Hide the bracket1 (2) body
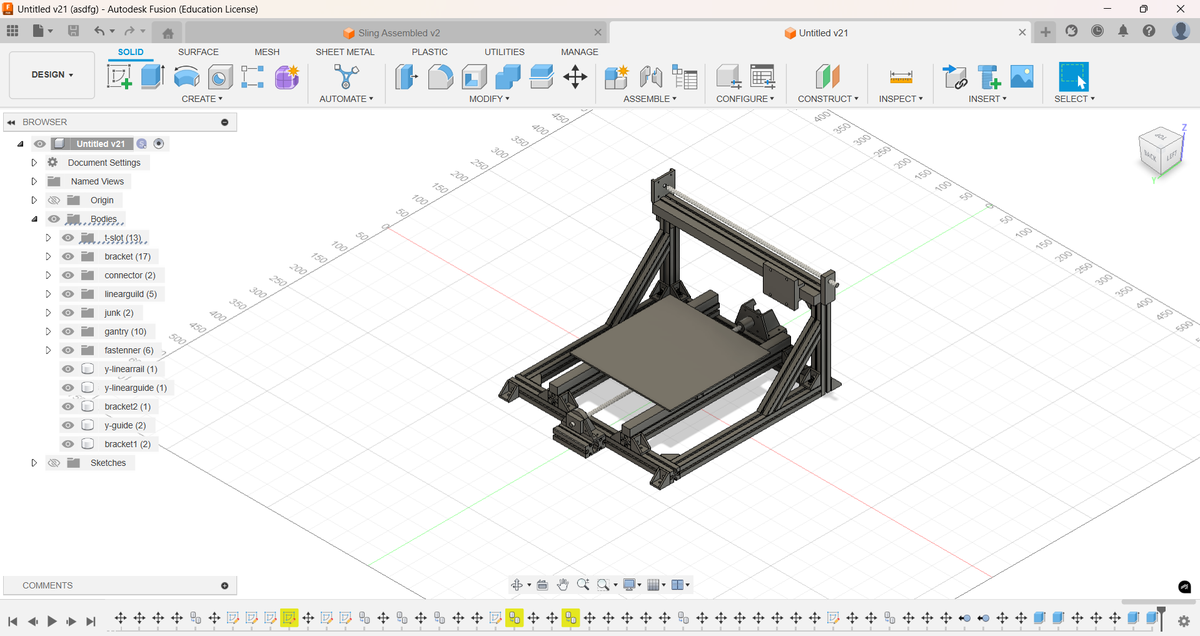This screenshot has height=636, width=1200. click(x=68, y=444)
